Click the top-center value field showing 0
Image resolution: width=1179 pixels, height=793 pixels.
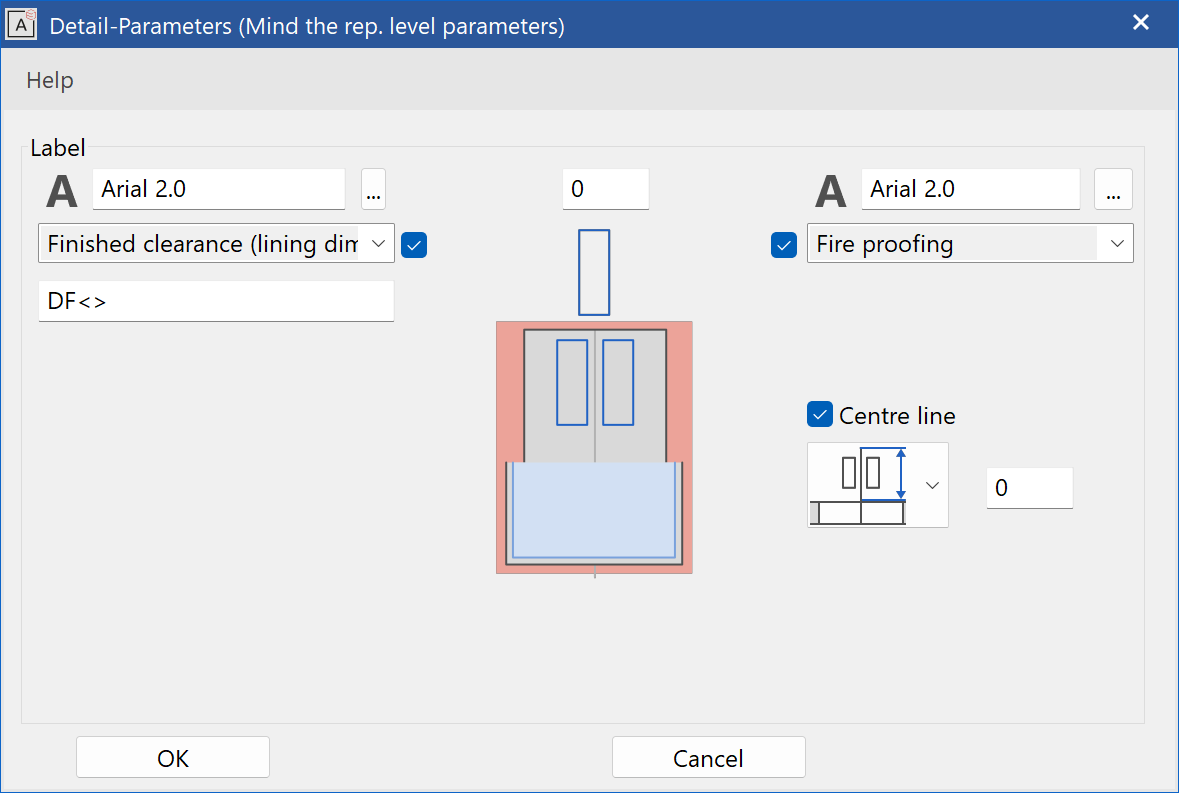click(x=605, y=189)
